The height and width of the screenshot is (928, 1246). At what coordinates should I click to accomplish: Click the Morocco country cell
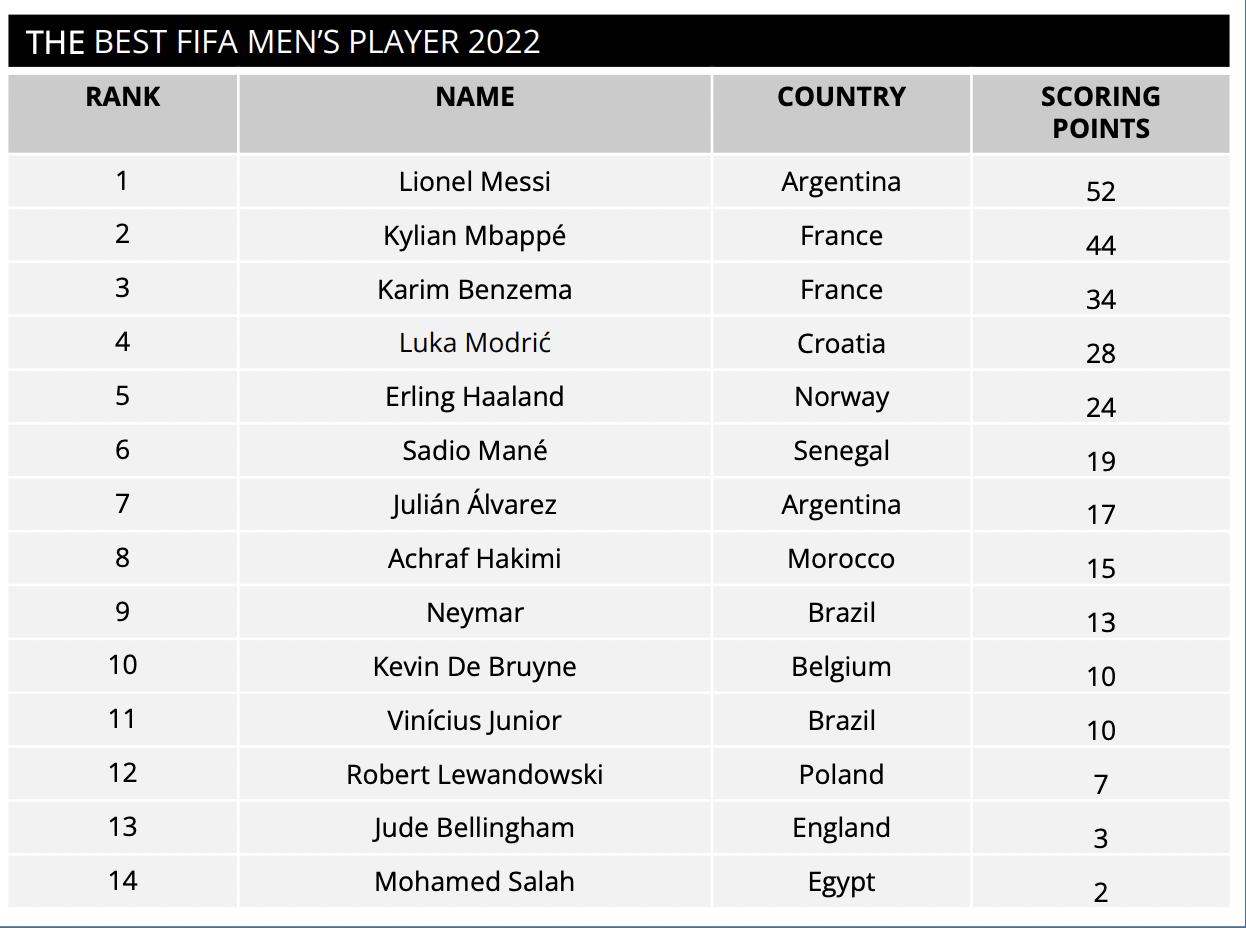coord(841,558)
